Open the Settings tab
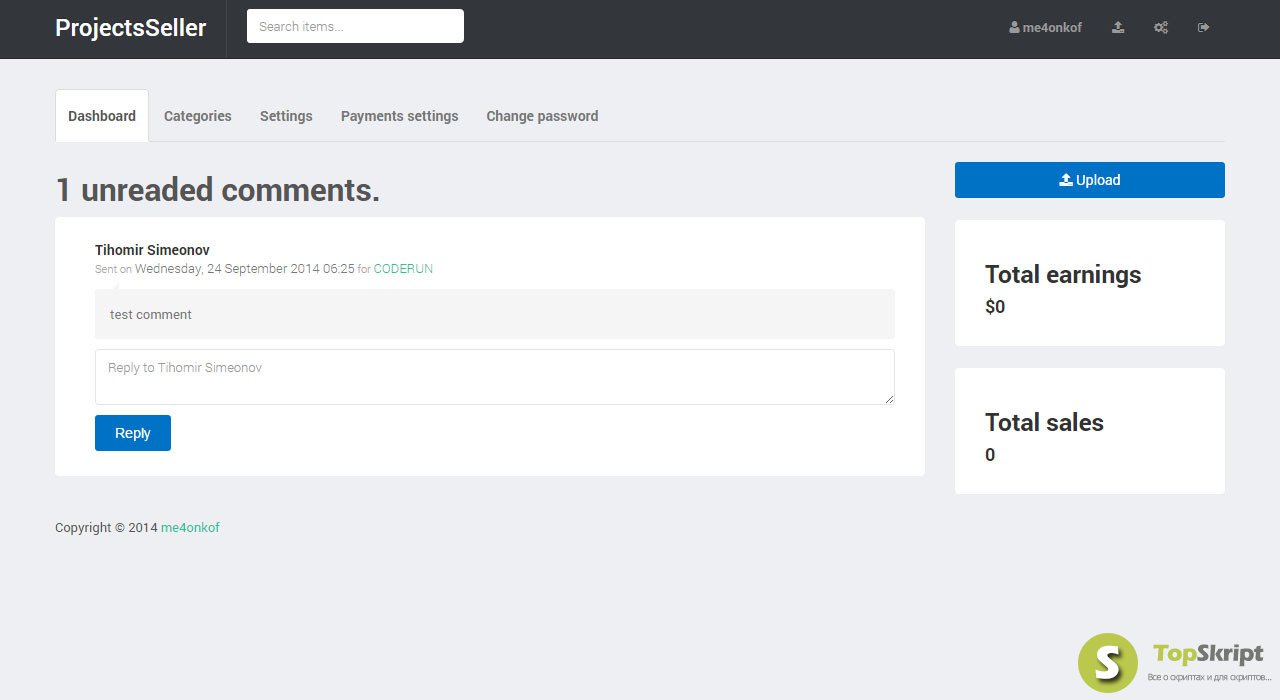This screenshot has width=1280, height=700. point(286,116)
